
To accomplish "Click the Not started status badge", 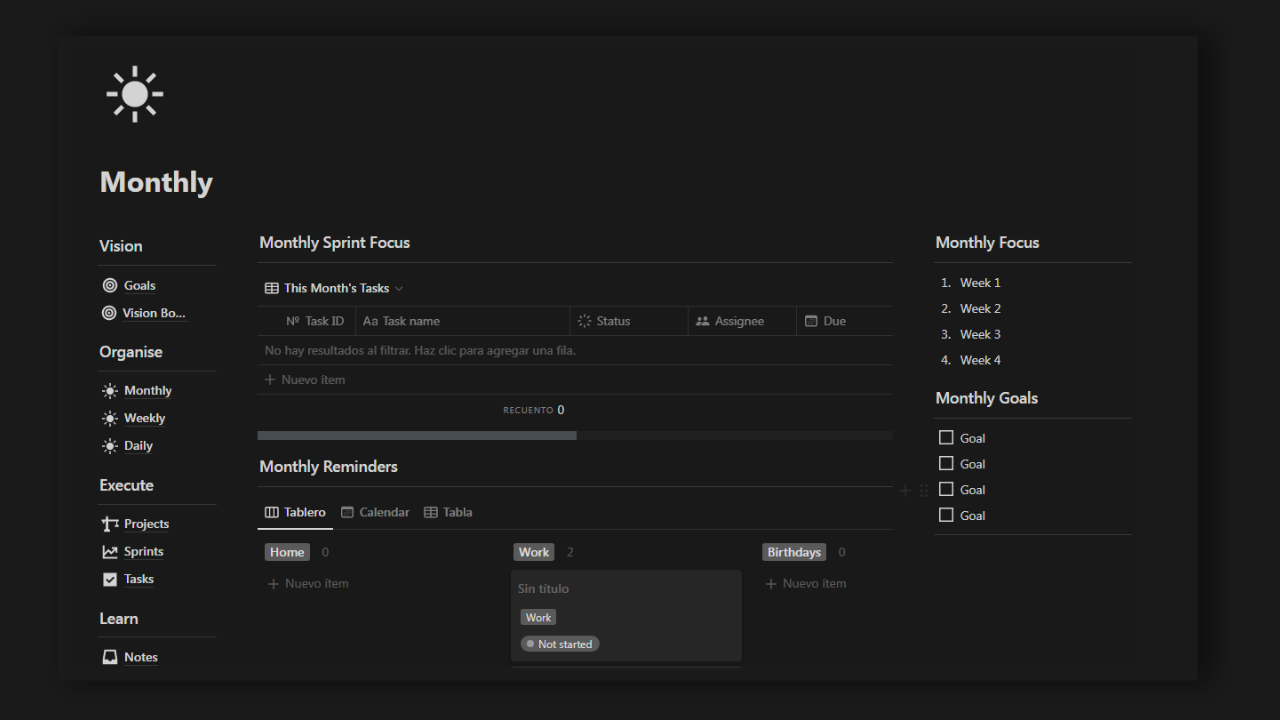I will 560,644.
